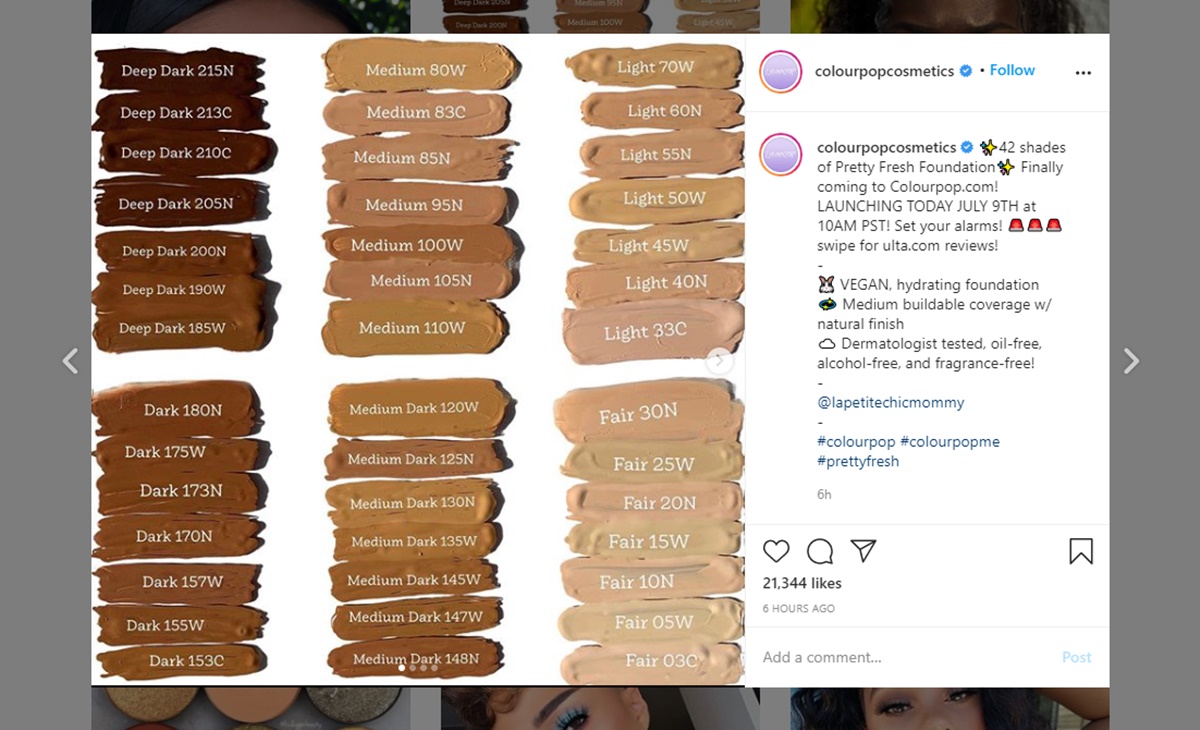Advance carousel with the small chevron on image
Viewport: 1200px width, 730px height.
pos(720,361)
